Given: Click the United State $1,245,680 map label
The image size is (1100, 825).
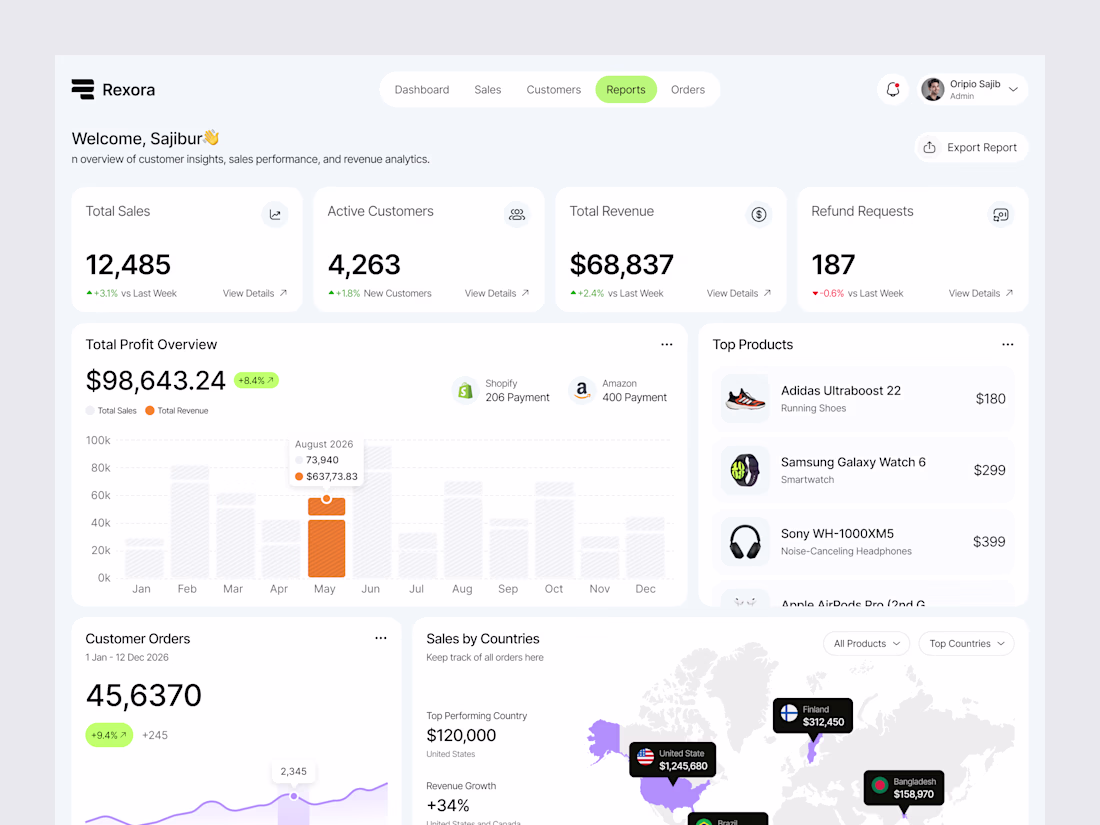Looking at the screenshot, I should click(x=672, y=760).
